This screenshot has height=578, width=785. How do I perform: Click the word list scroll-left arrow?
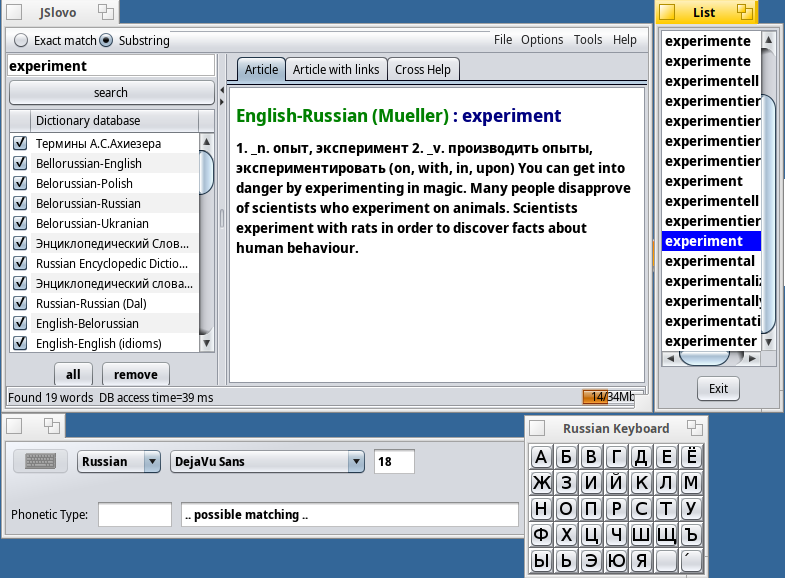coord(670,358)
